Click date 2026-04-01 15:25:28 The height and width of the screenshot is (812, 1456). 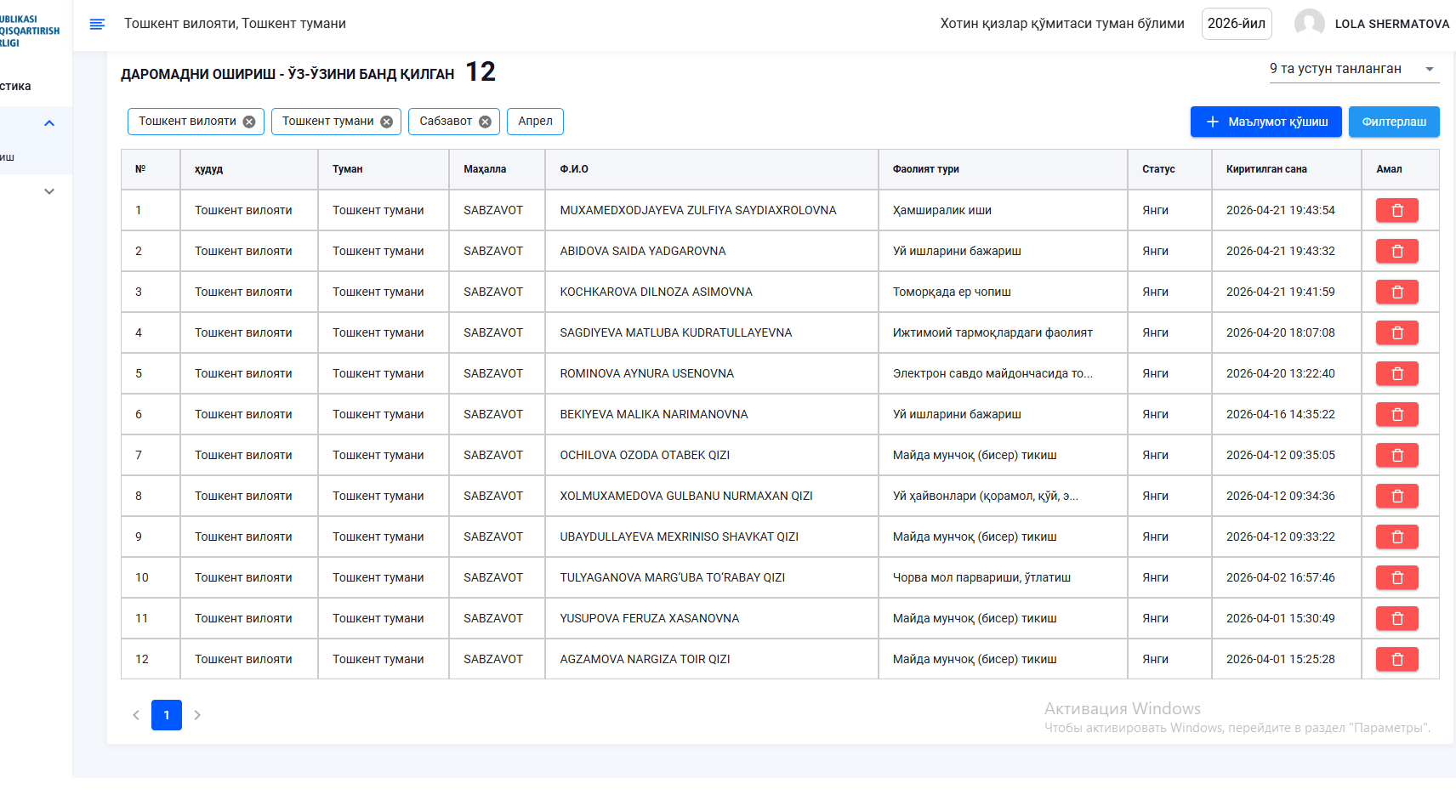pyautogui.click(x=1281, y=659)
